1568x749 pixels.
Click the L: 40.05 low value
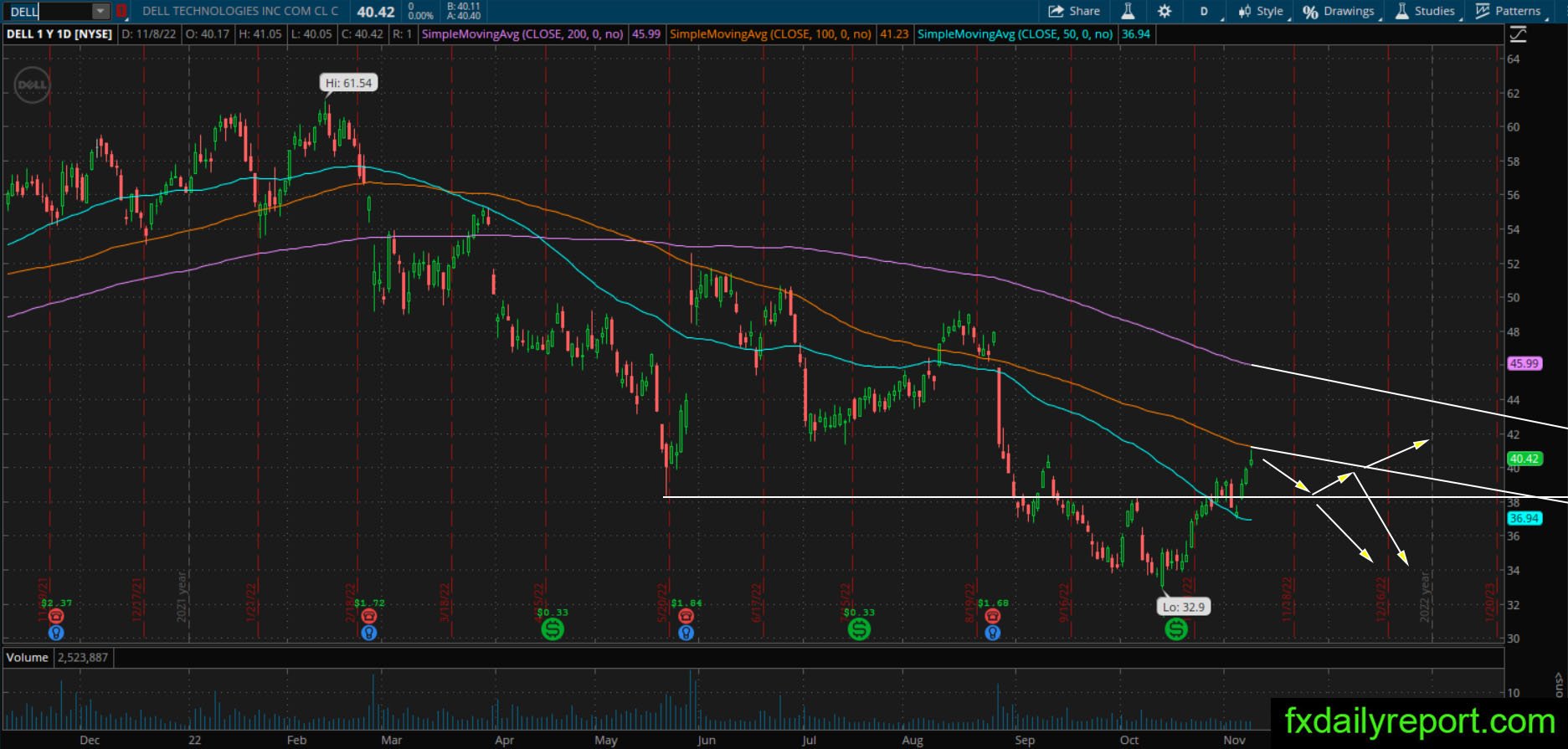coord(311,34)
